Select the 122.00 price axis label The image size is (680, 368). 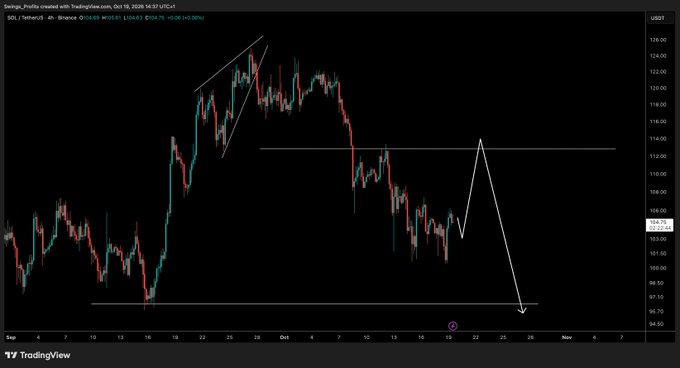(658, 72)
